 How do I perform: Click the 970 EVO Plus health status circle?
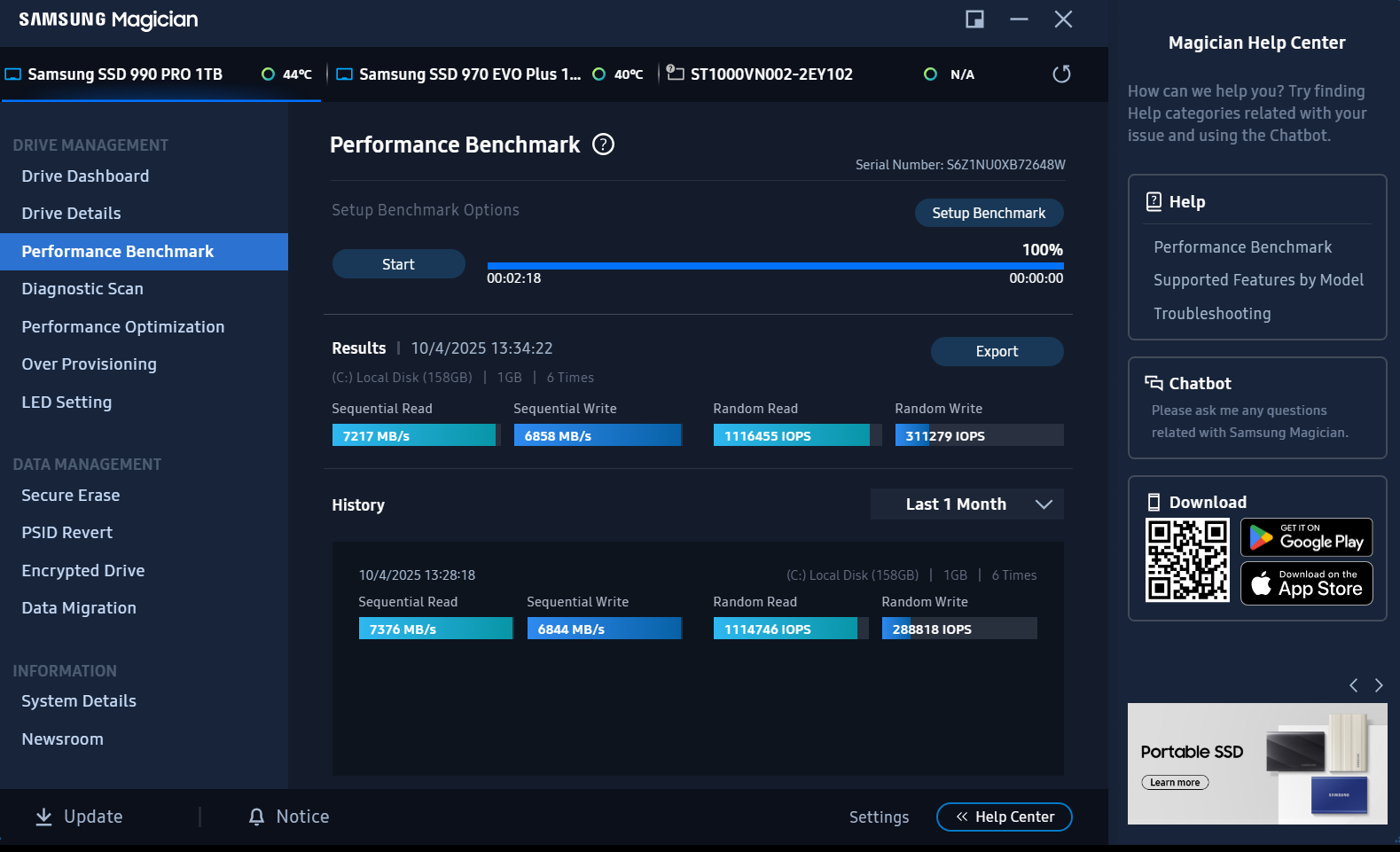(x=599, y=74)
